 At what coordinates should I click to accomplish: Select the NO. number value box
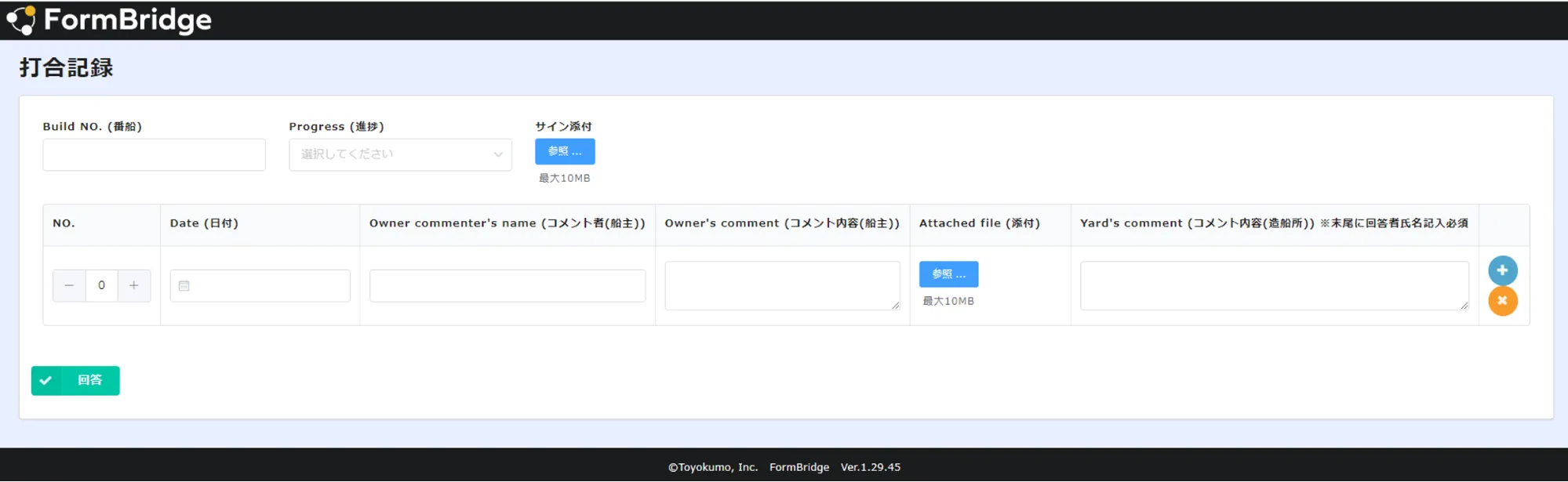click(x=101, y=286)
